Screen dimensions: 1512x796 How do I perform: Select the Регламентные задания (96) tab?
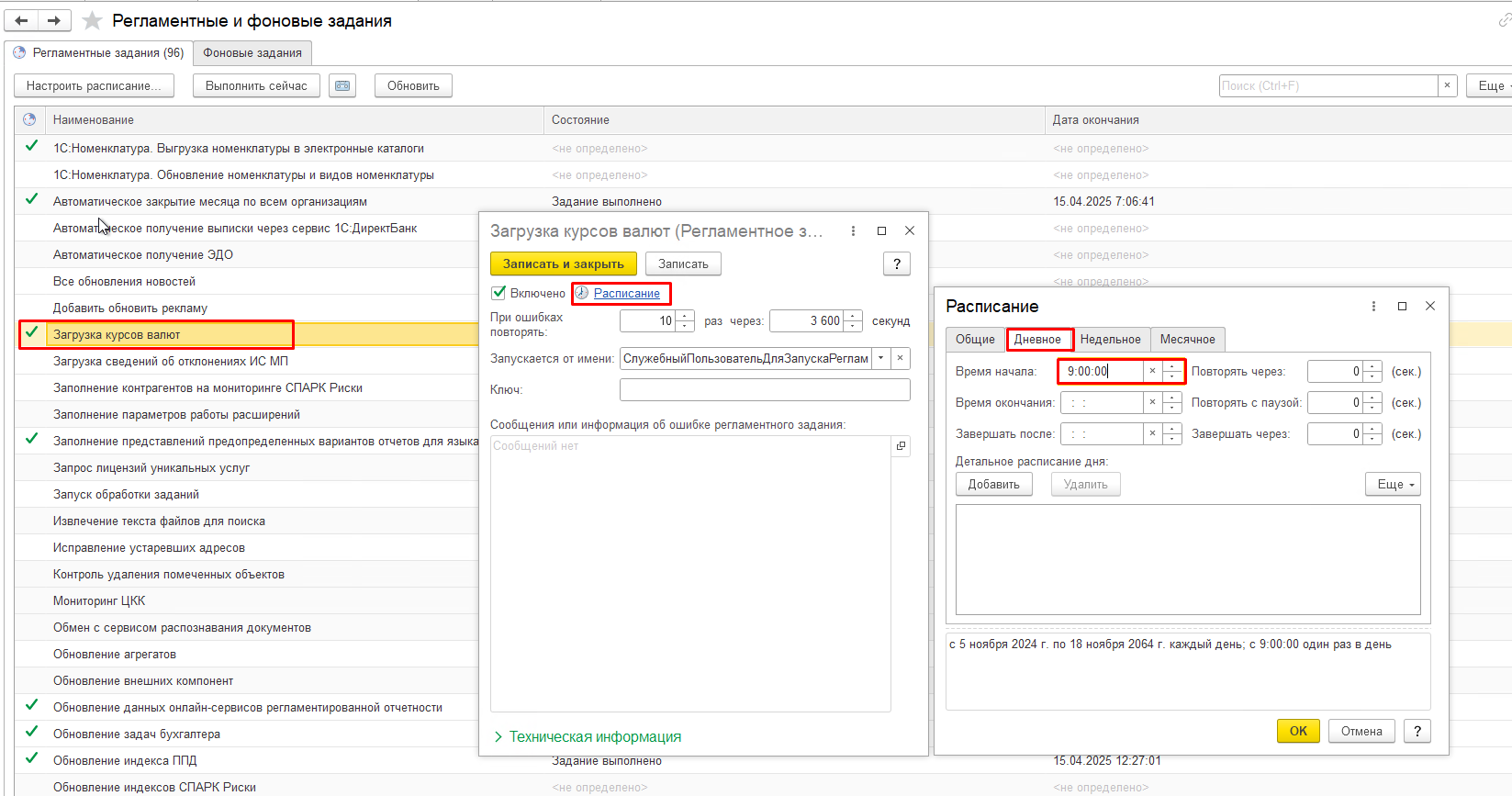(x=98, y=52)
